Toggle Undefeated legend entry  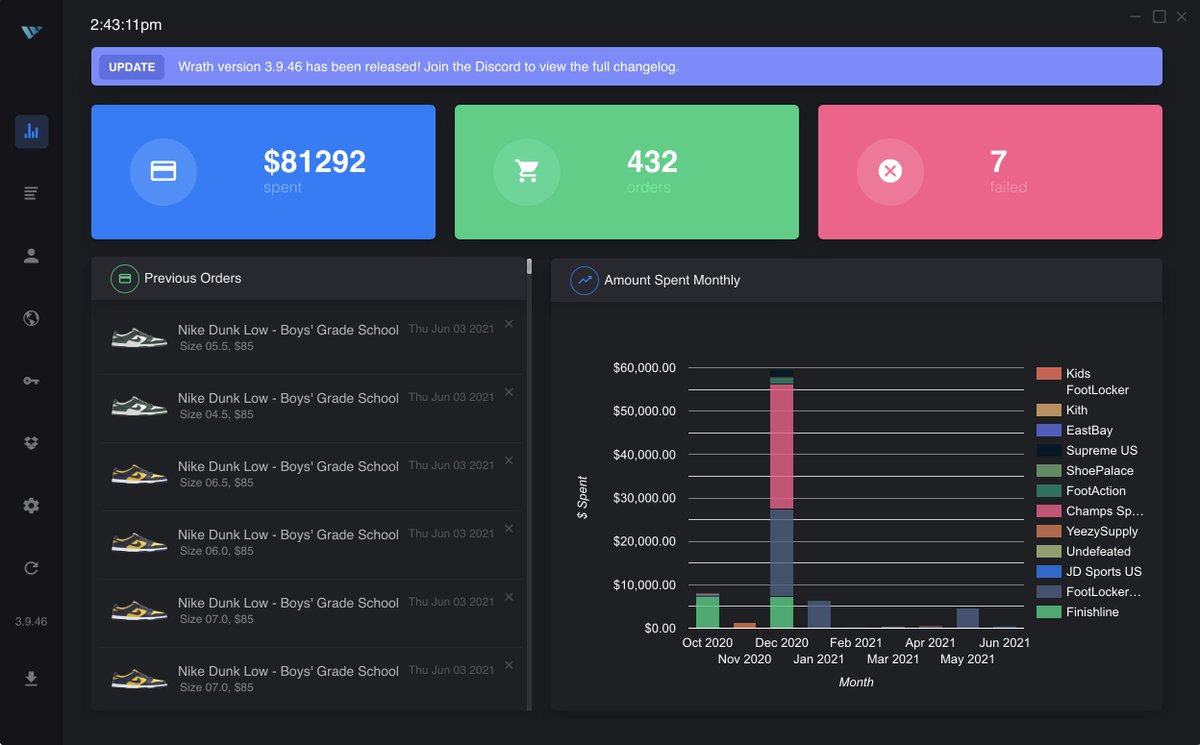pos(1084,551)
